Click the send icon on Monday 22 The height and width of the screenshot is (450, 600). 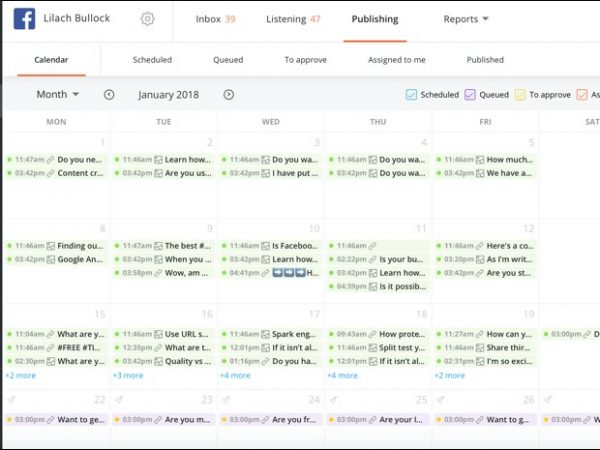click(10, 400)
